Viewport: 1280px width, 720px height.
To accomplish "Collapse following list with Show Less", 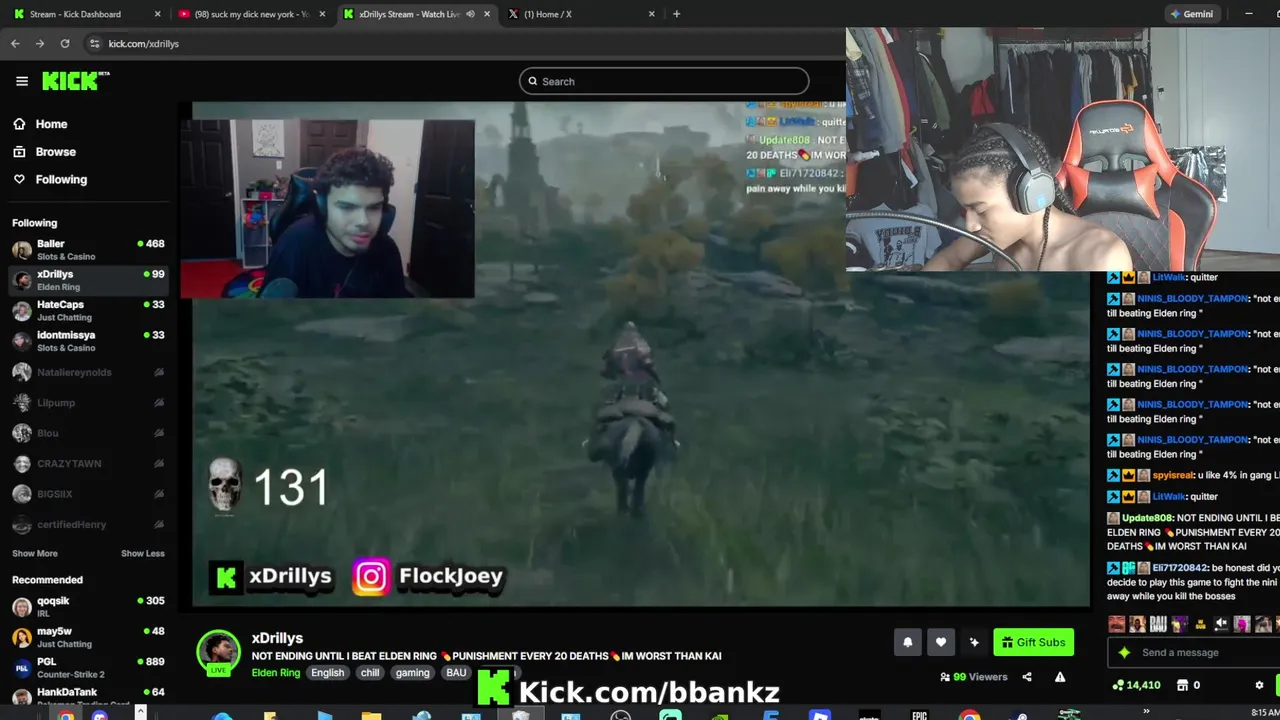I will point(143,554).
